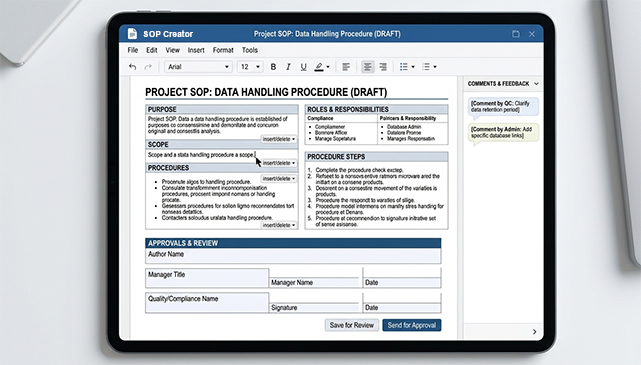Image resolution: width=641 pixels, height=365 pixels.
Task: Click step 1 'Complete the procedure check'
Action: click(x=359, y=170)
